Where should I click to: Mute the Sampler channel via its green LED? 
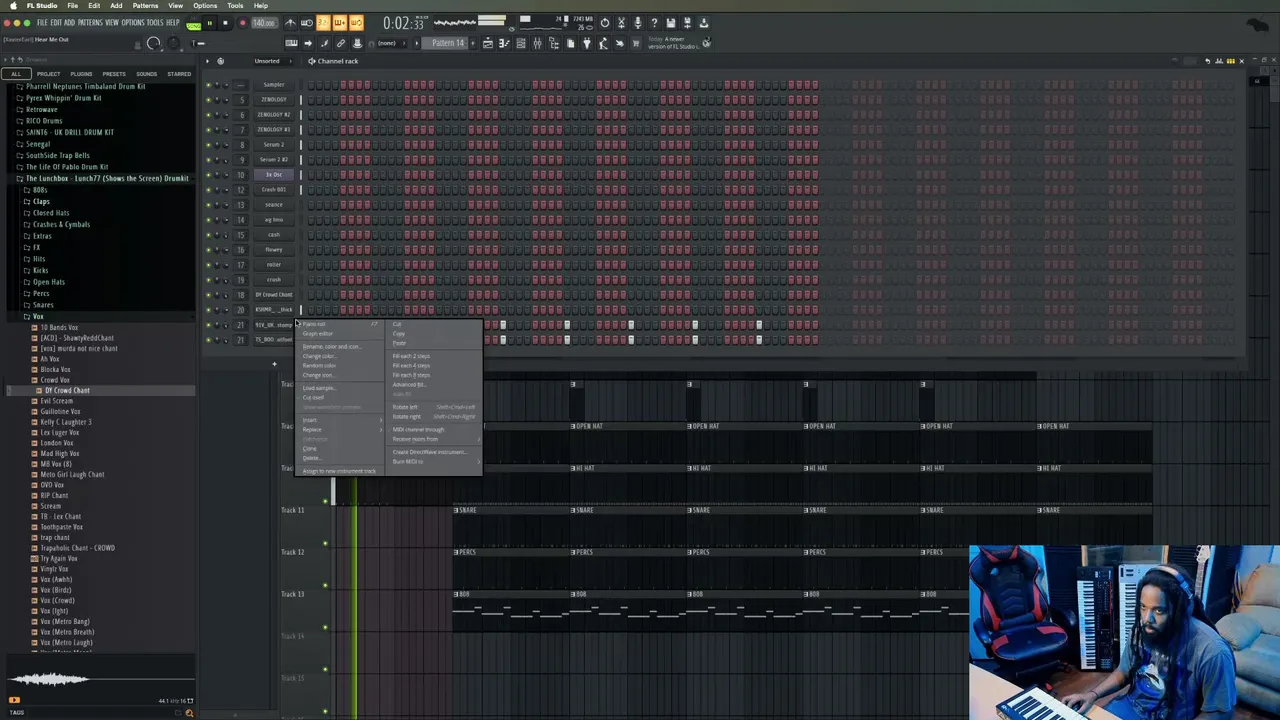(209, 85)
